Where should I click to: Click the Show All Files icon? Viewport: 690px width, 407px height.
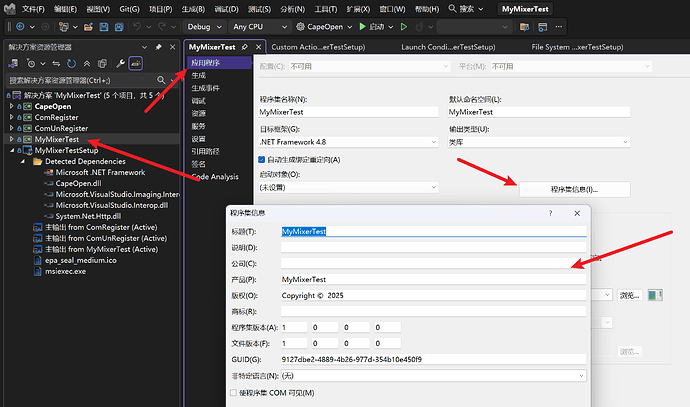point(103,63)
